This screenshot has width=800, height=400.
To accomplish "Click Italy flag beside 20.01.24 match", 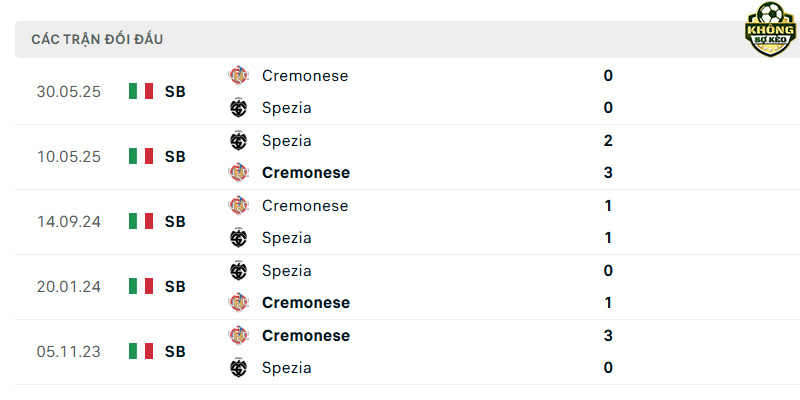I will click(x=141, y=286).
